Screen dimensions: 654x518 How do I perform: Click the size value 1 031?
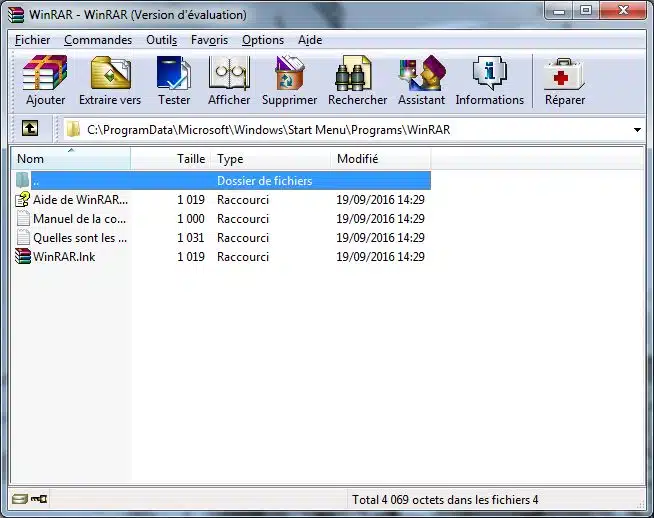coord(191,238)
